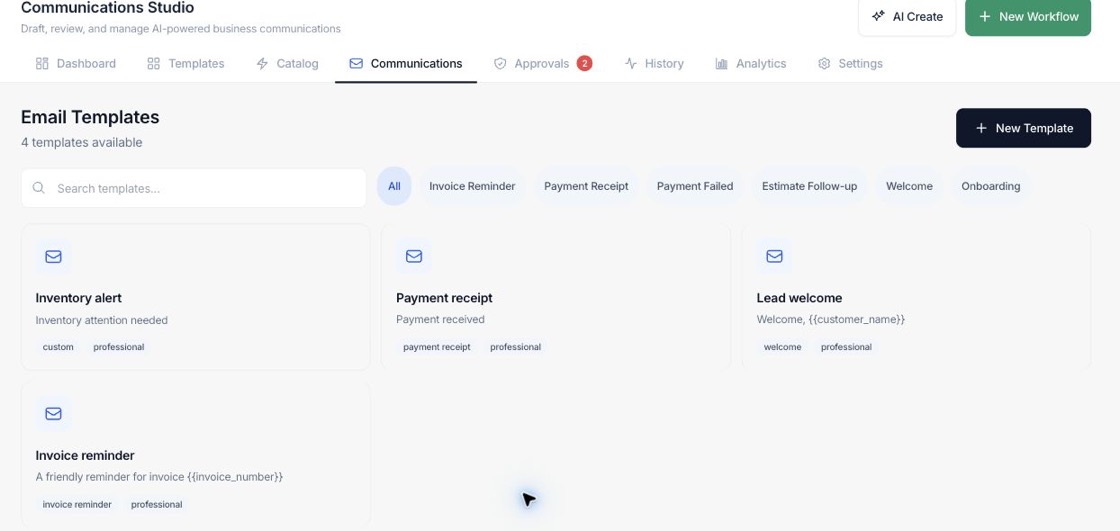
Task: Click the plus icon in New Workflow
Action: (x=984, y=16)
